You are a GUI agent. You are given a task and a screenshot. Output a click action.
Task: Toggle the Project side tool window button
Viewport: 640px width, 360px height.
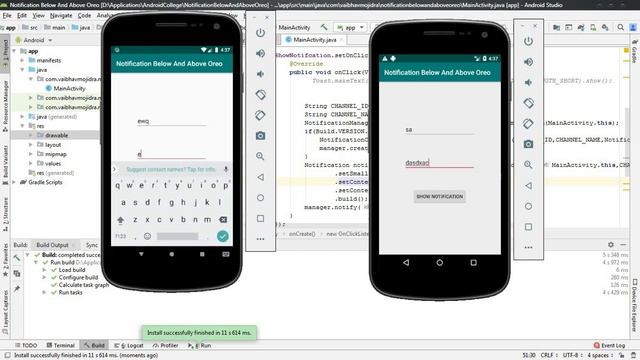[x=5, y=53]
